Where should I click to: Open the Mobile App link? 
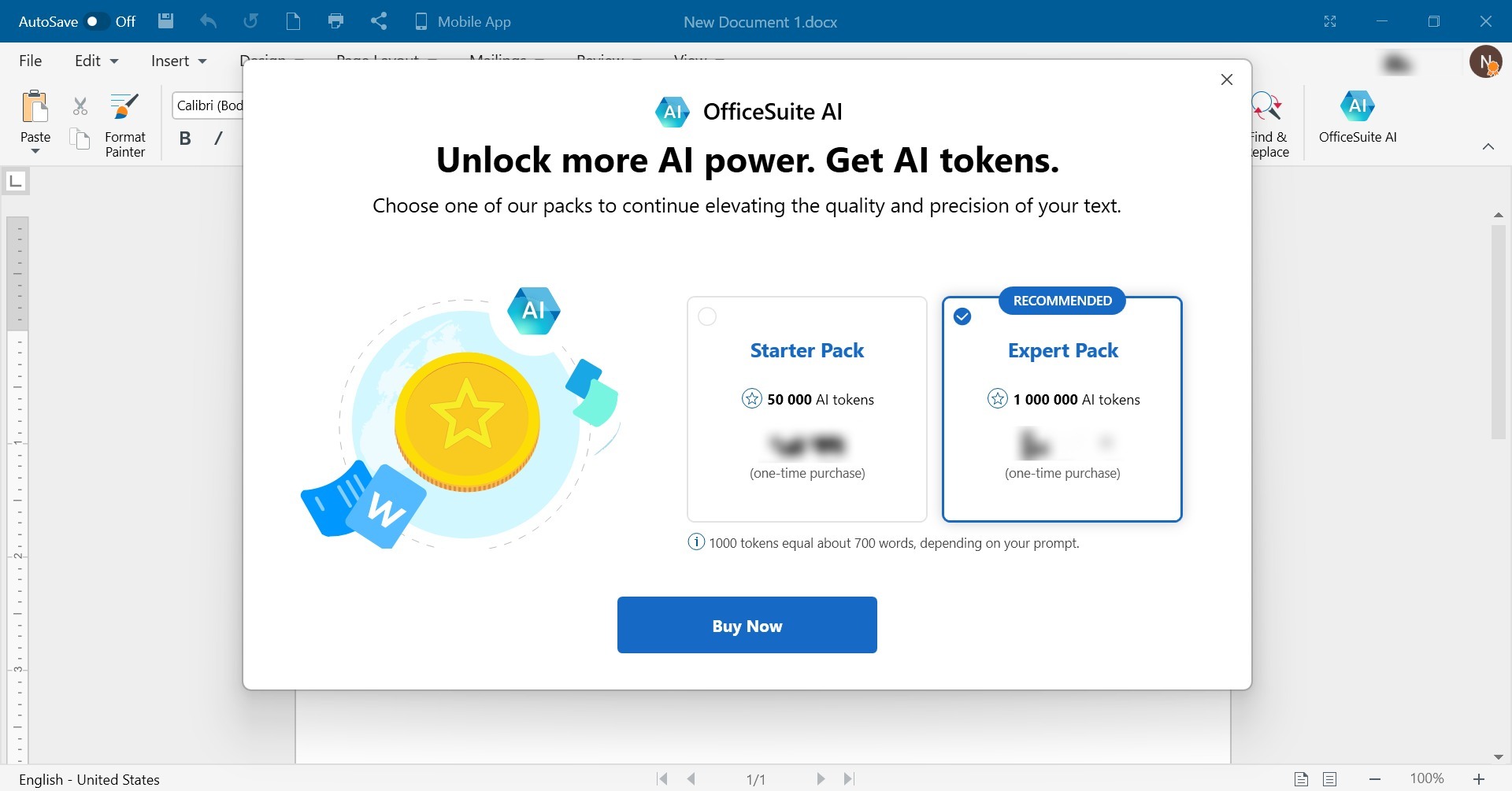point(463,22)
